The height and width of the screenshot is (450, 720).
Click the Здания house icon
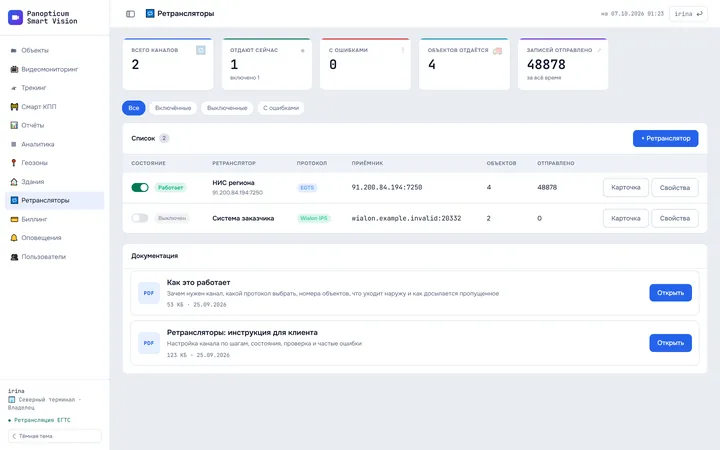tap(14, 181)
